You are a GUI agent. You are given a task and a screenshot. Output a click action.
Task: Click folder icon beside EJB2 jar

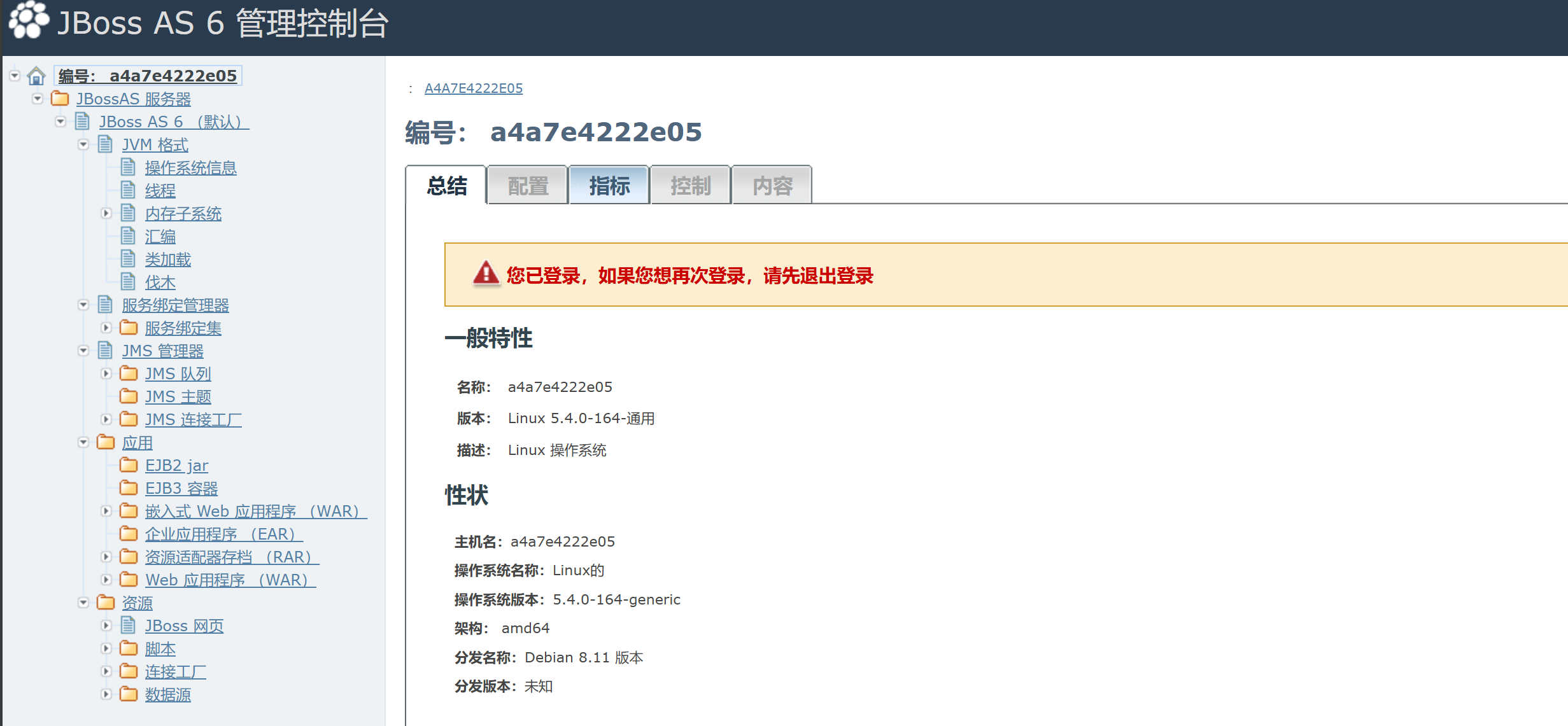point(129,465)
